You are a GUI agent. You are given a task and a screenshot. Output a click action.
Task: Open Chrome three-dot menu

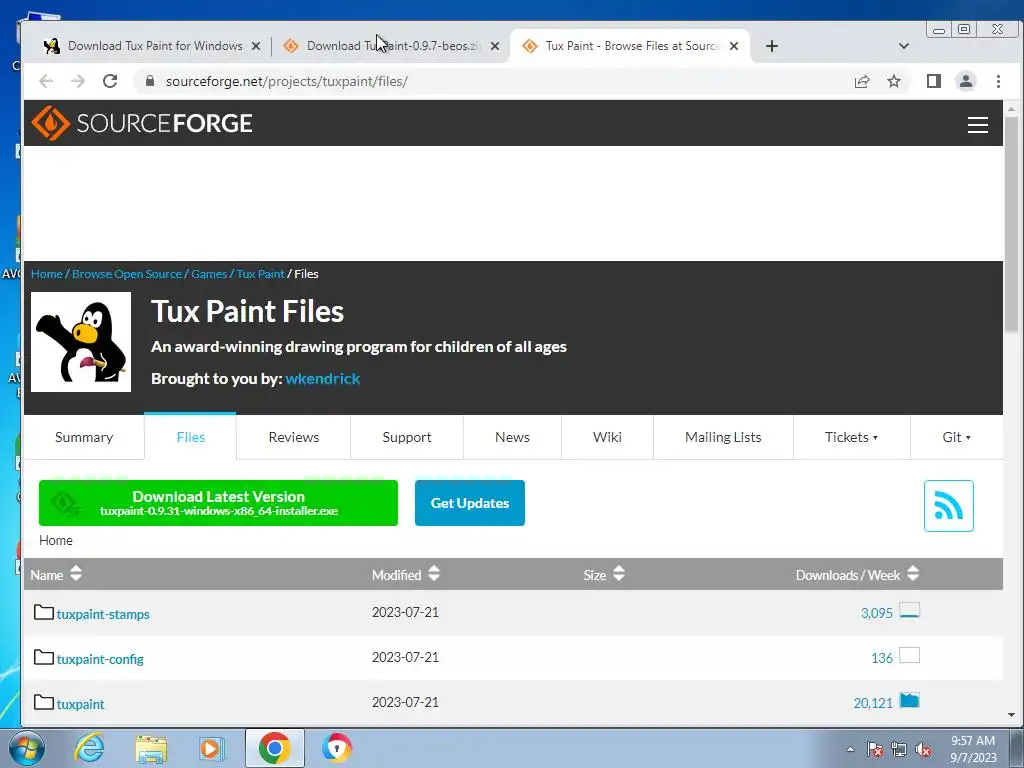(x=998, y=81)
